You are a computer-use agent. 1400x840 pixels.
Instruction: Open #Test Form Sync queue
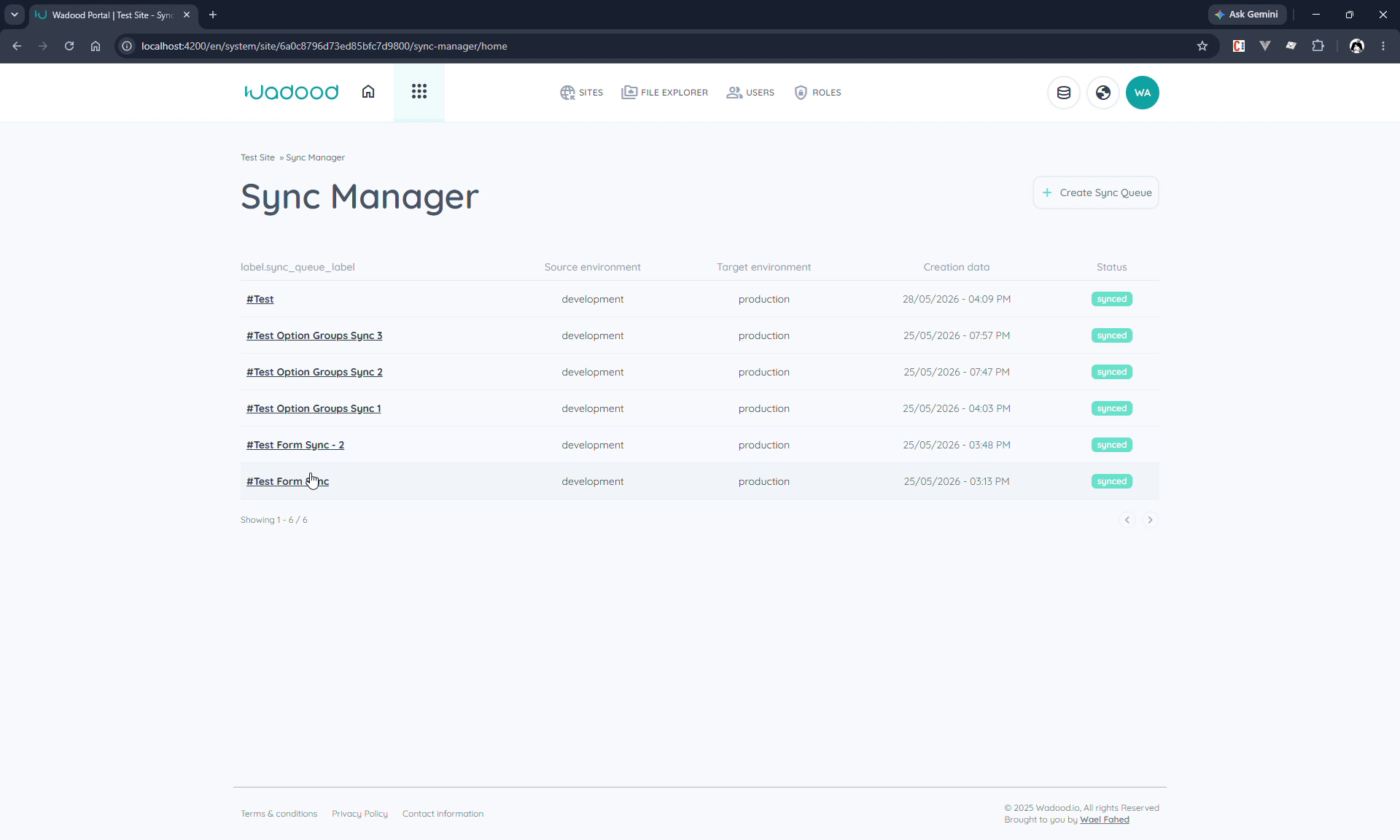click(x=287, y=481)
